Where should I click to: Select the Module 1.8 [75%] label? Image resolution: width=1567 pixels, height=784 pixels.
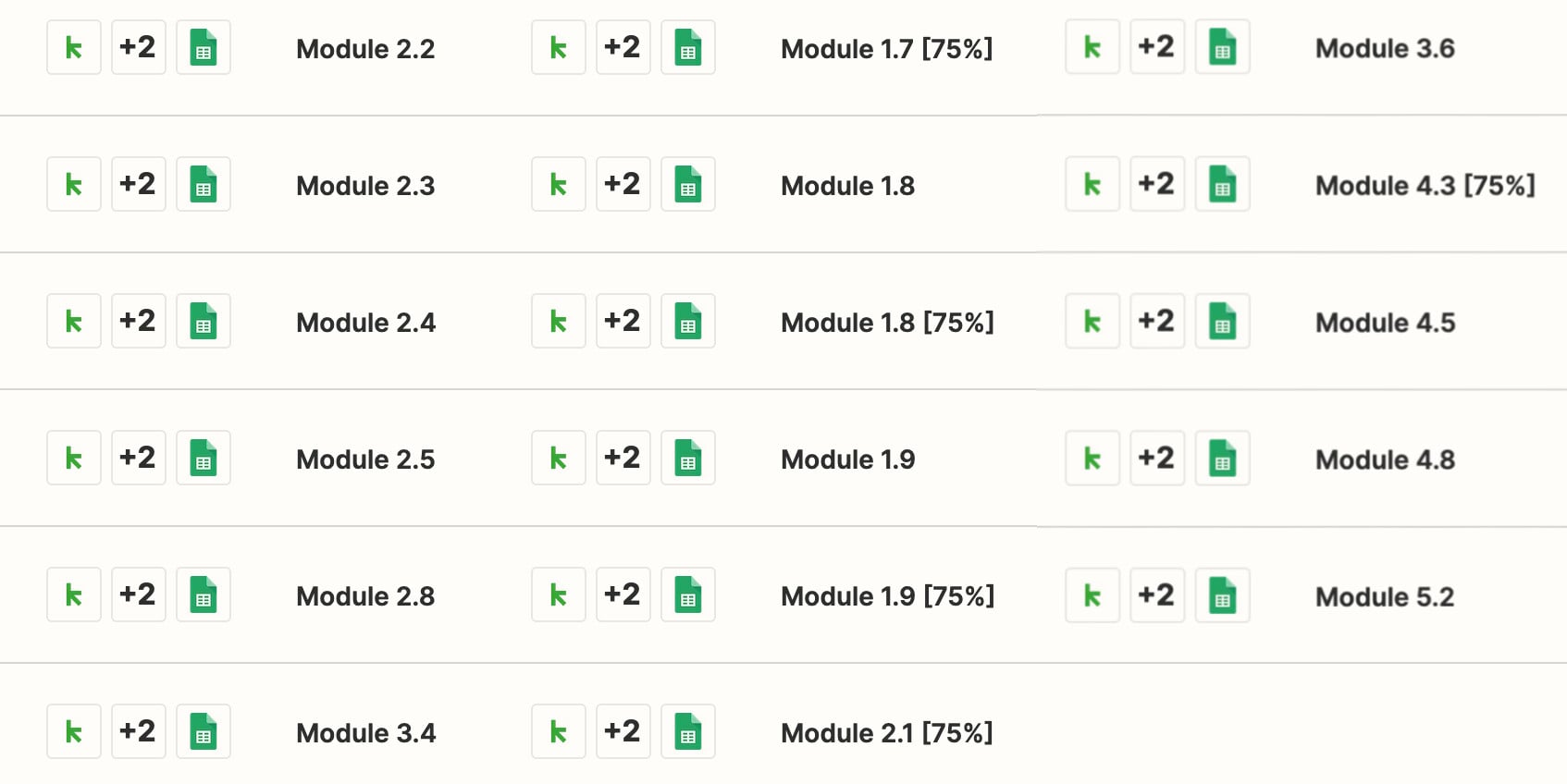[x=887, y=322]
